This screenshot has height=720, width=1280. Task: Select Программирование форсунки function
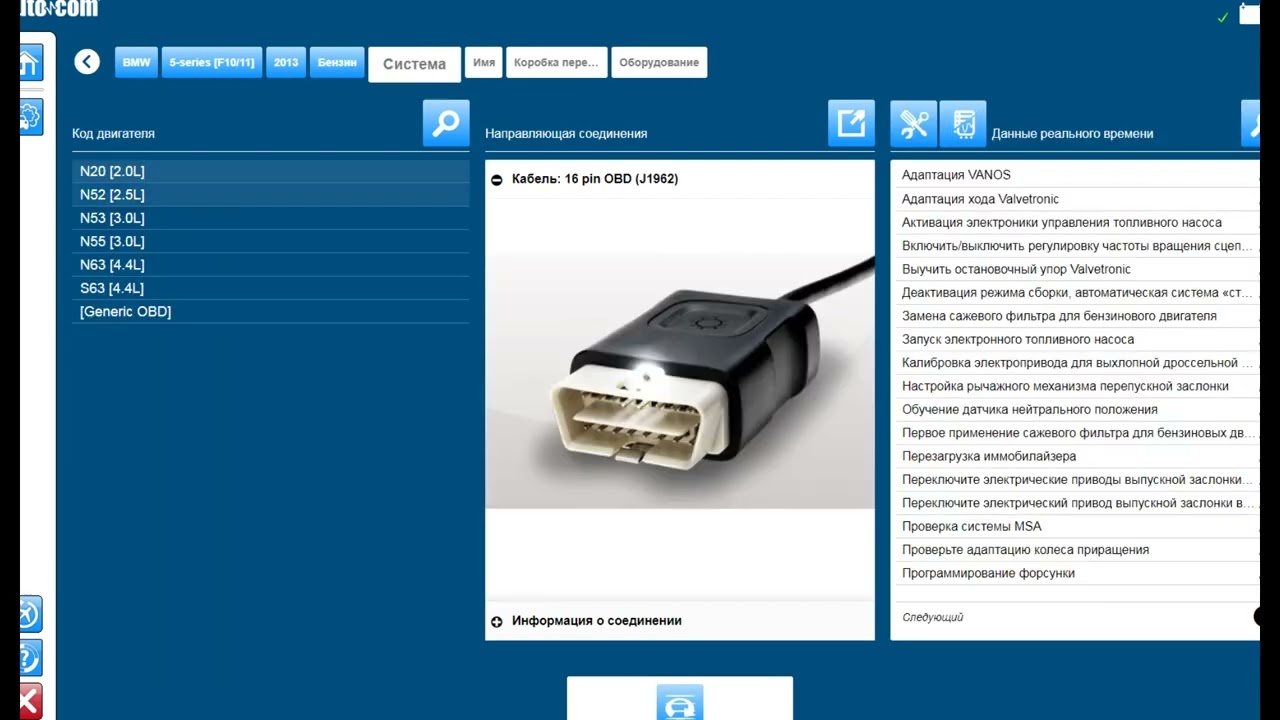click(1075, 573)
